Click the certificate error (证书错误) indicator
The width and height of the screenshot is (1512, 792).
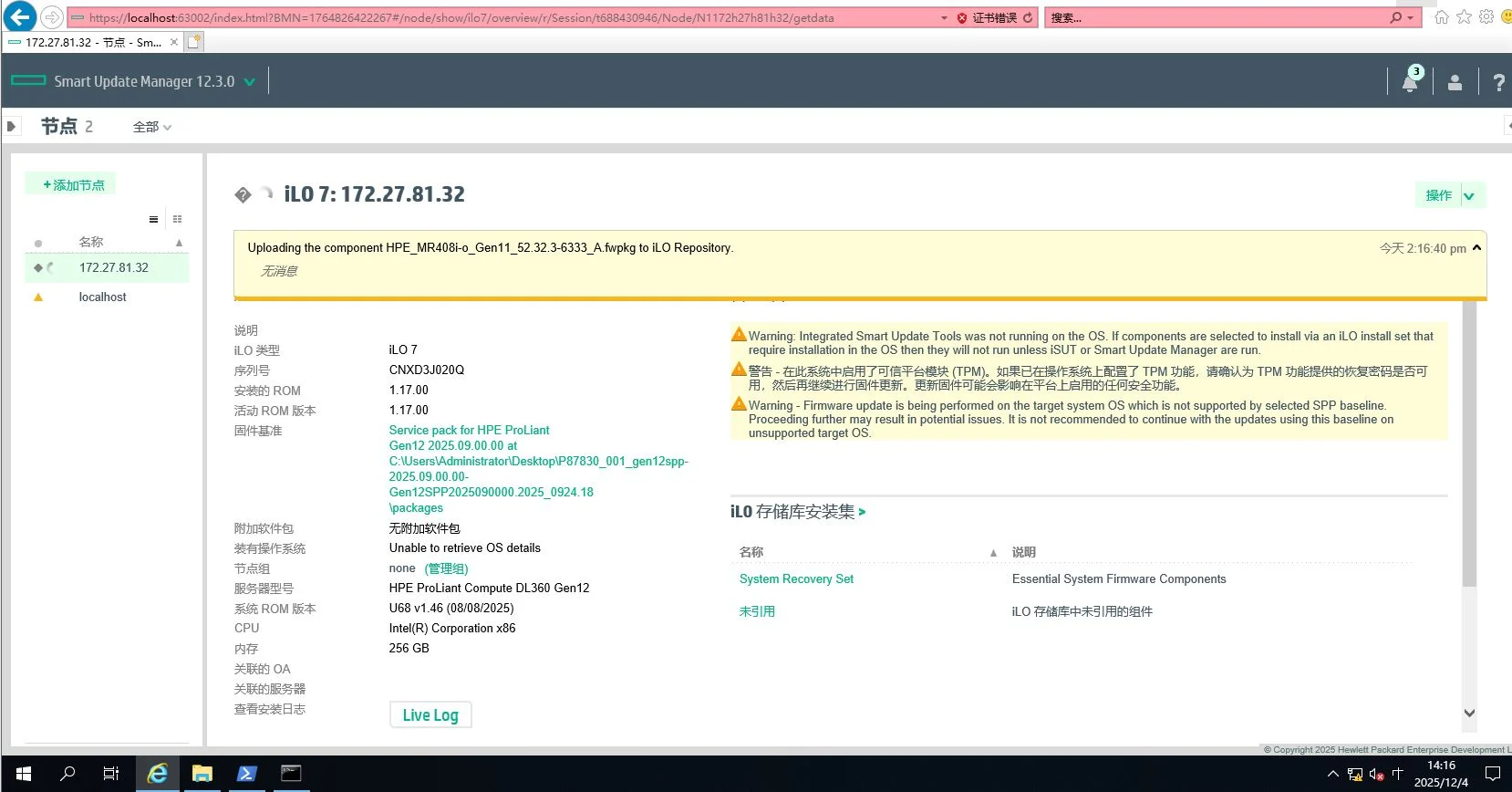point(987,17)
